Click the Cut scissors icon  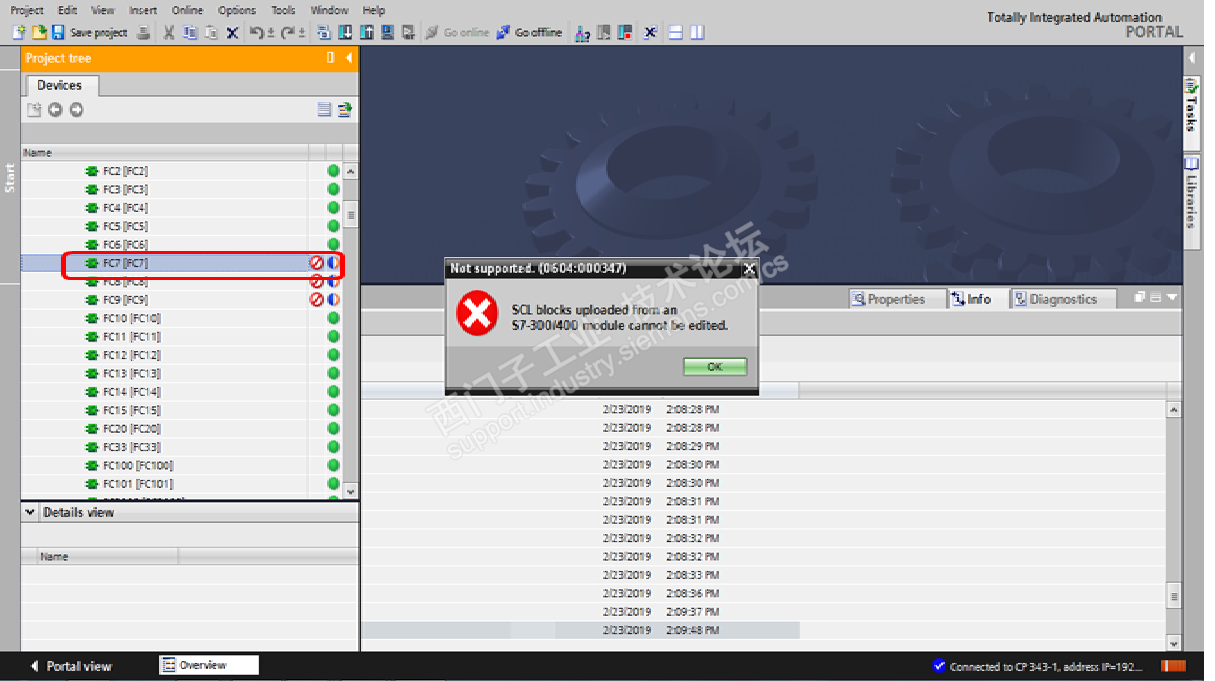[170, 32]
